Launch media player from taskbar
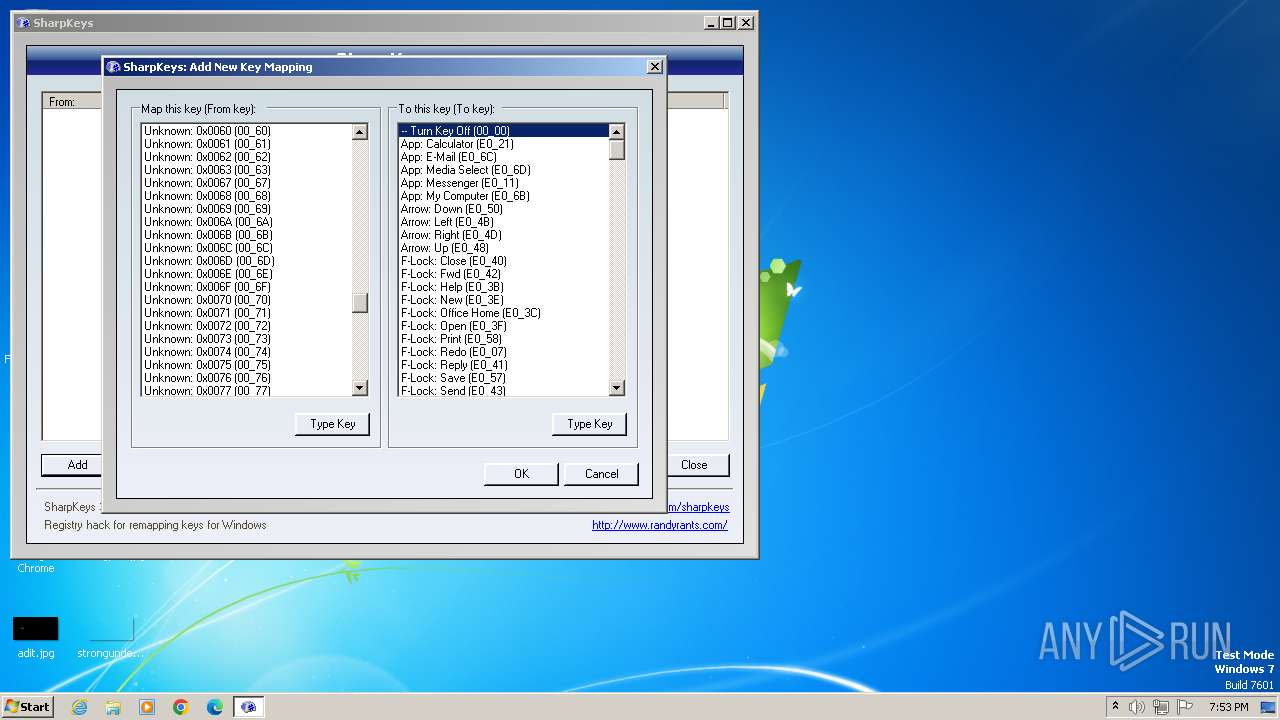1280x720 pixels. click(x=147, y=707)
